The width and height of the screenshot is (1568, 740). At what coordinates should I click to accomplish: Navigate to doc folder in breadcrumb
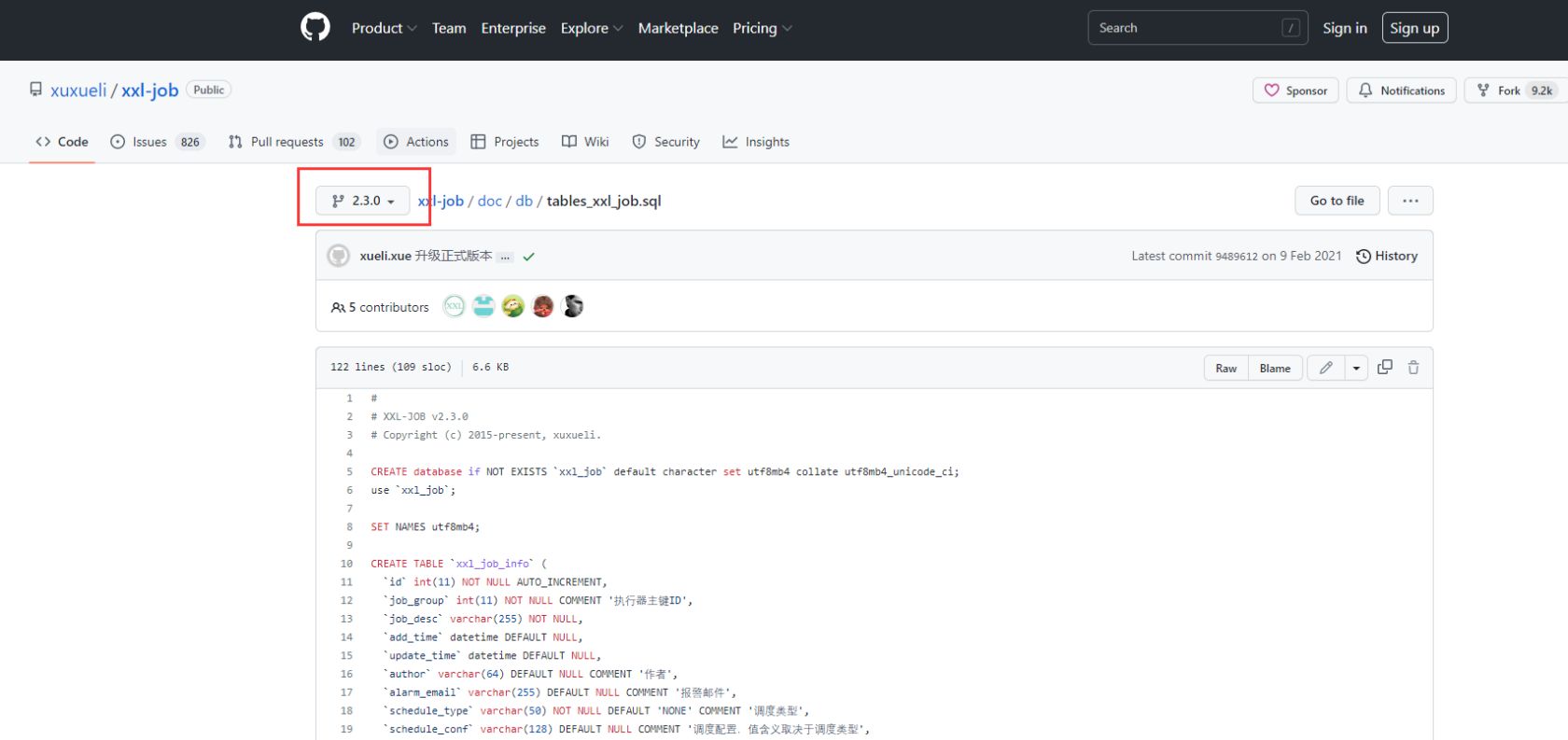(490, 201)
